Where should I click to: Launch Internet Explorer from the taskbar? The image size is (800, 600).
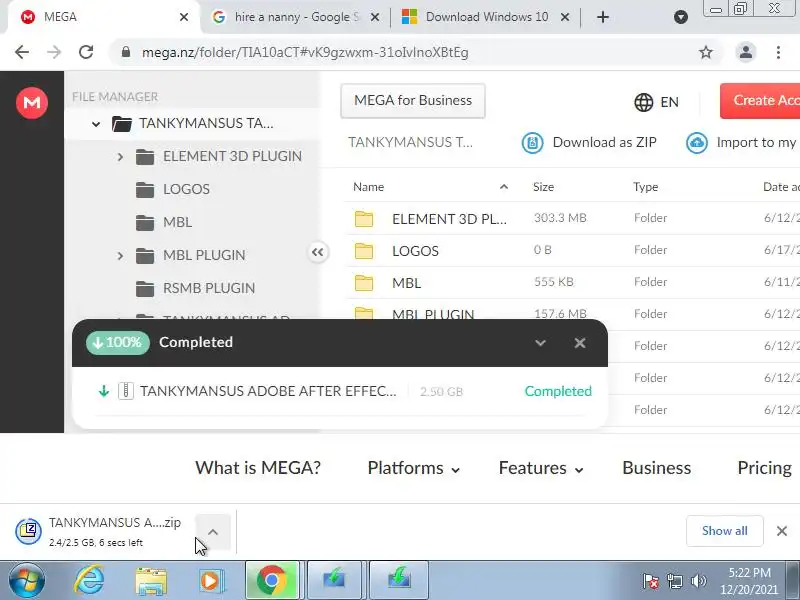point(90,581)
